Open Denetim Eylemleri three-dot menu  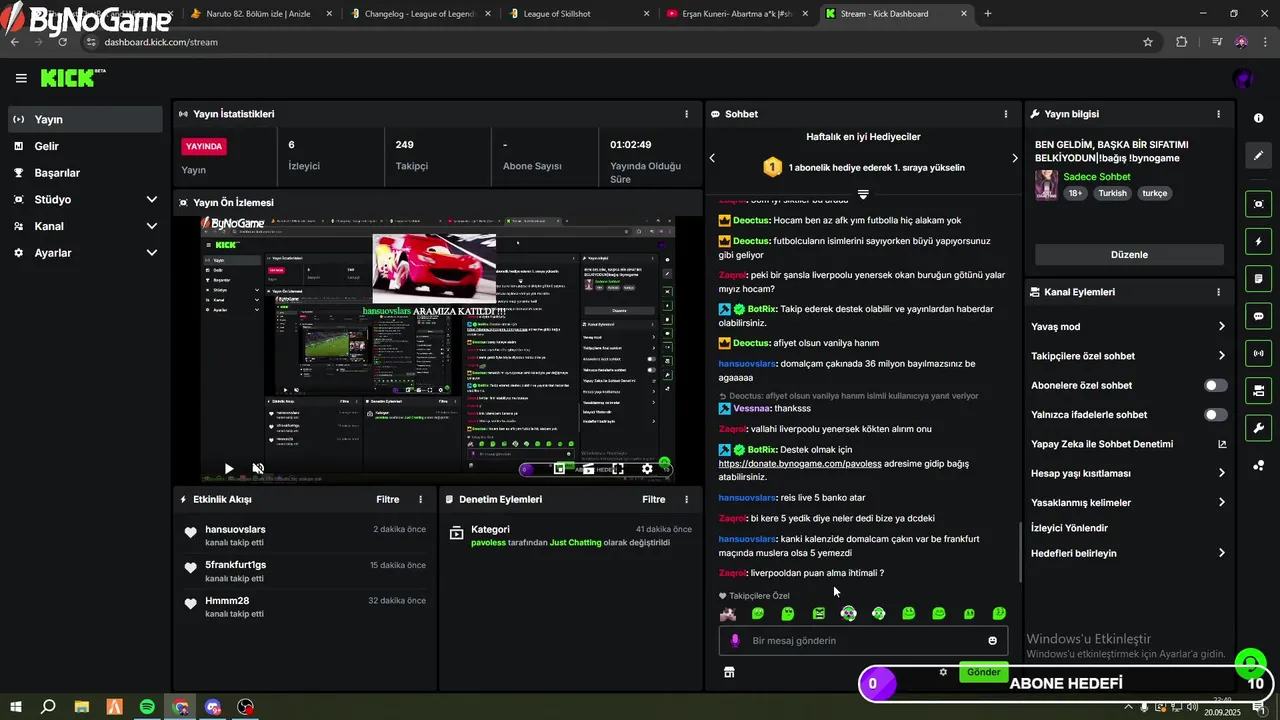coord(686,499)
